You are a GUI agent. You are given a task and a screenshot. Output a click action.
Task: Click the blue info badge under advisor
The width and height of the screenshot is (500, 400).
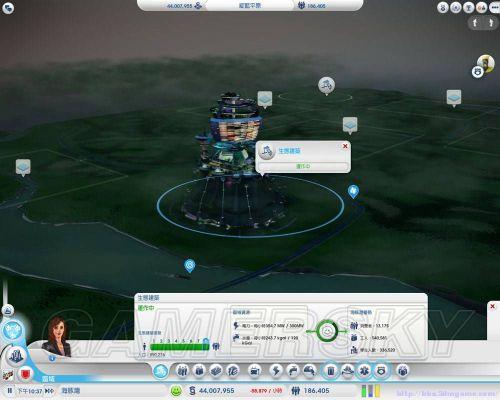click(x=52, y=358)
